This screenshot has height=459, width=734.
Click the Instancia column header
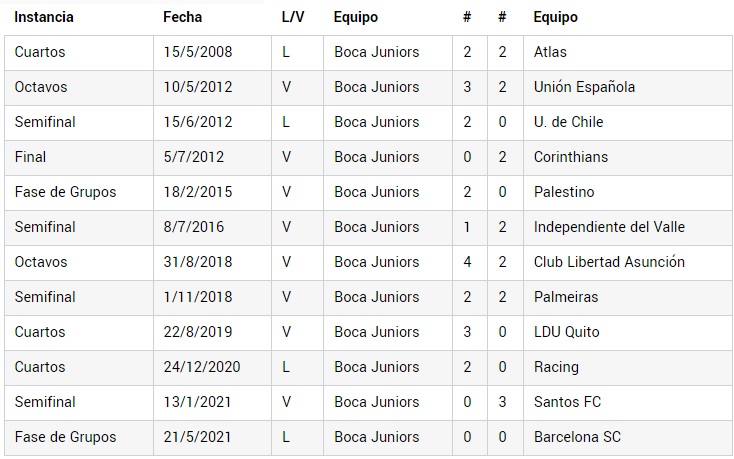coord(44,17)
